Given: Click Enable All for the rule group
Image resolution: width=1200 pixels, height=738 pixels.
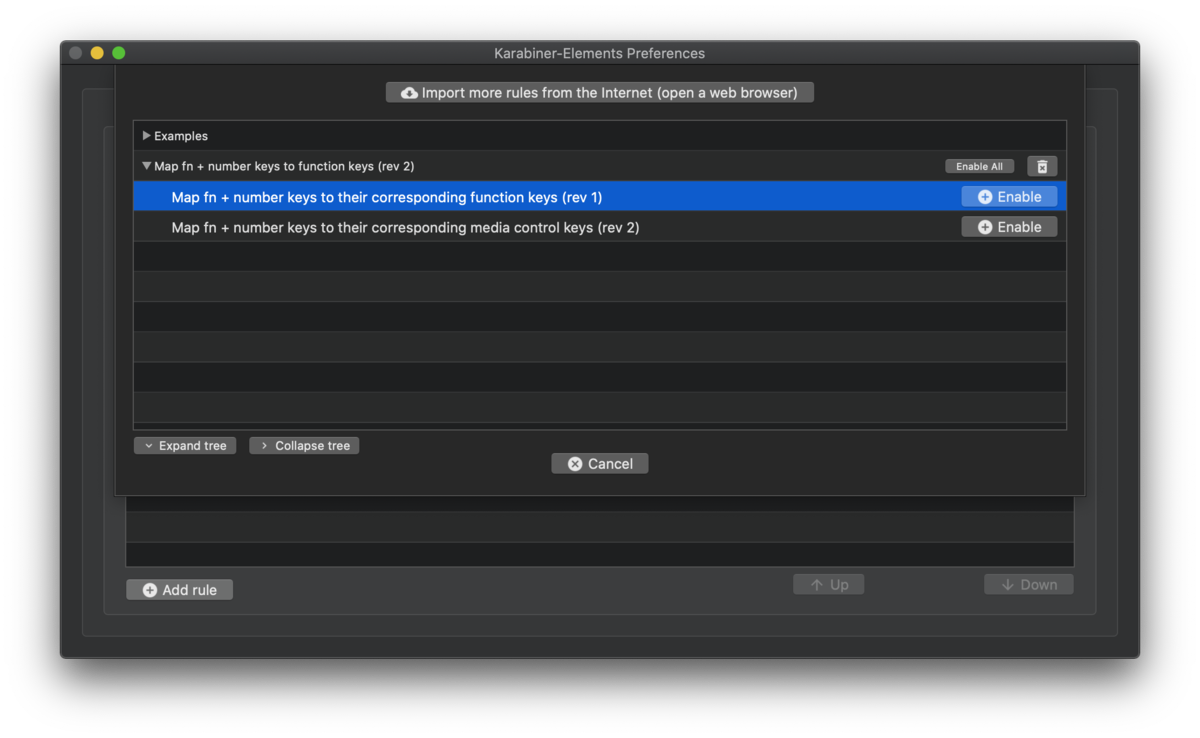Looking at the screenshot, I should coord(979,166).
